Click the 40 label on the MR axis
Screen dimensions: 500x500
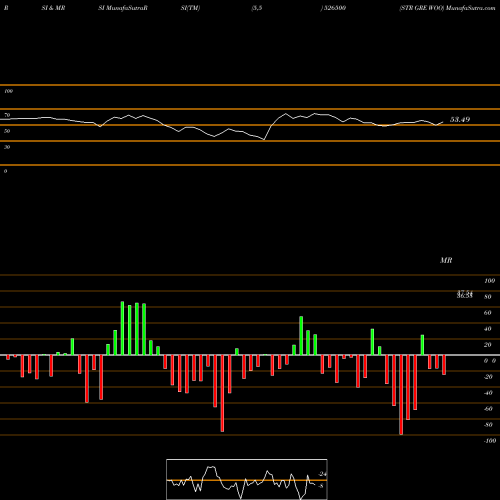[488, 329]
